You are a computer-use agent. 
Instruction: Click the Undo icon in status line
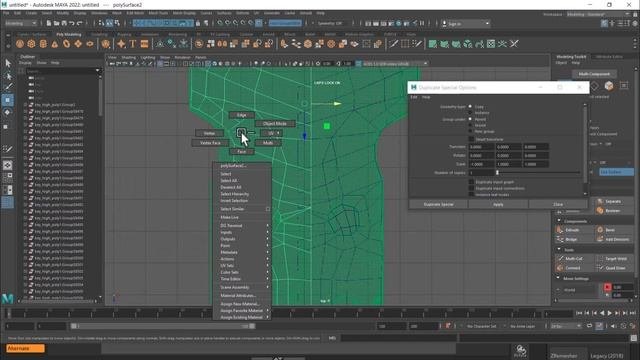tap(72, 23)
